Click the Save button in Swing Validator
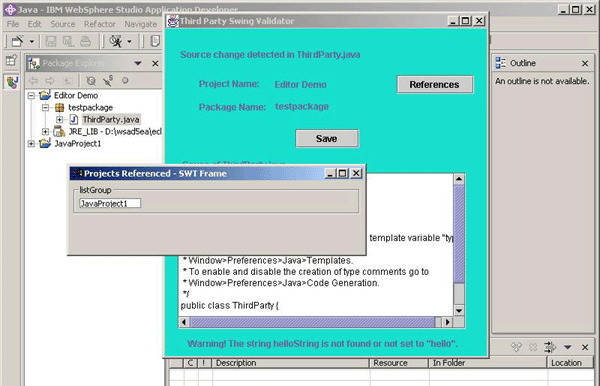This screenshot has width=600, height=386. tap(327, 138)
